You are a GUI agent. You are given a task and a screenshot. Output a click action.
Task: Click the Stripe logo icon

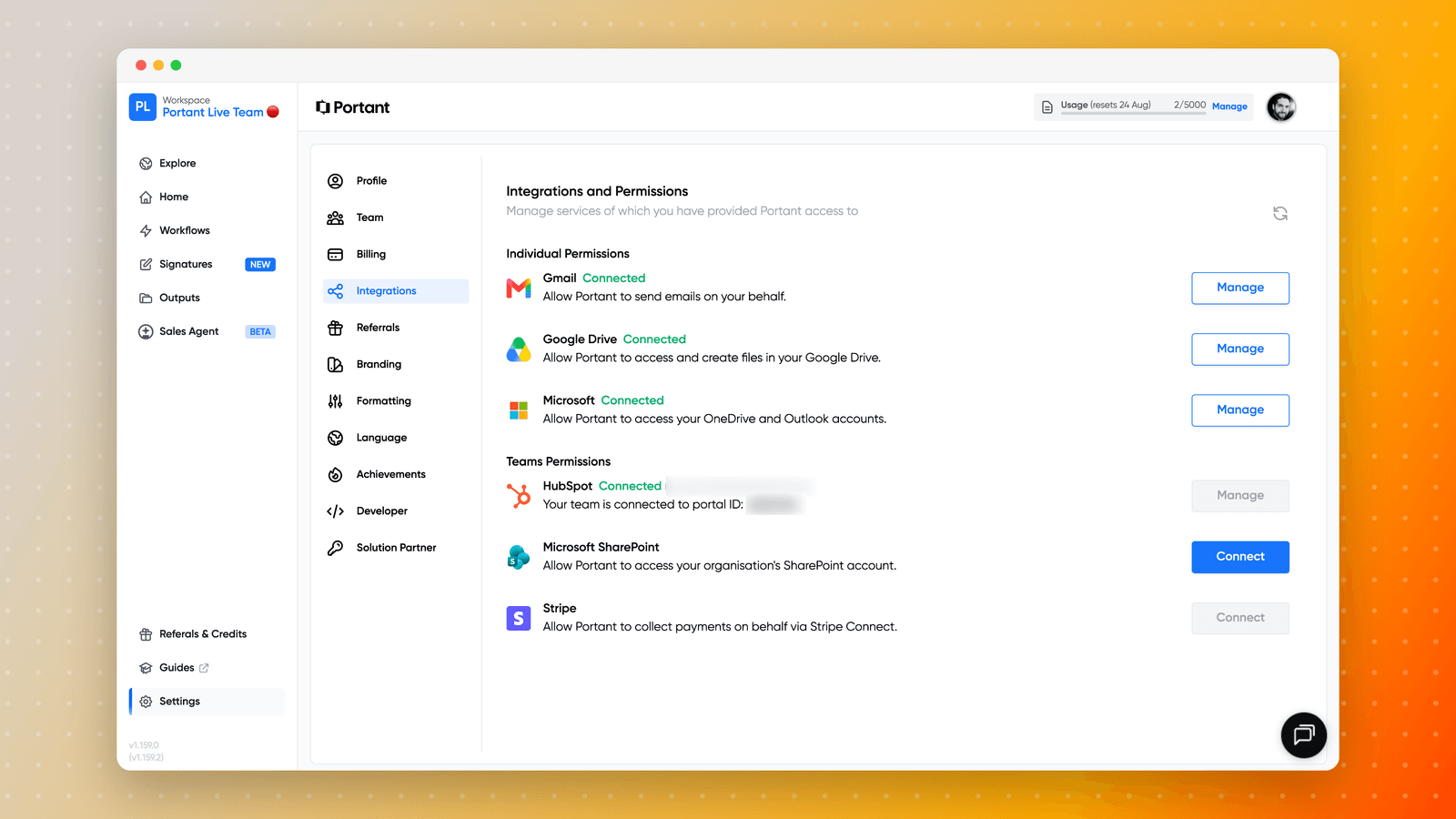(519, 618)
